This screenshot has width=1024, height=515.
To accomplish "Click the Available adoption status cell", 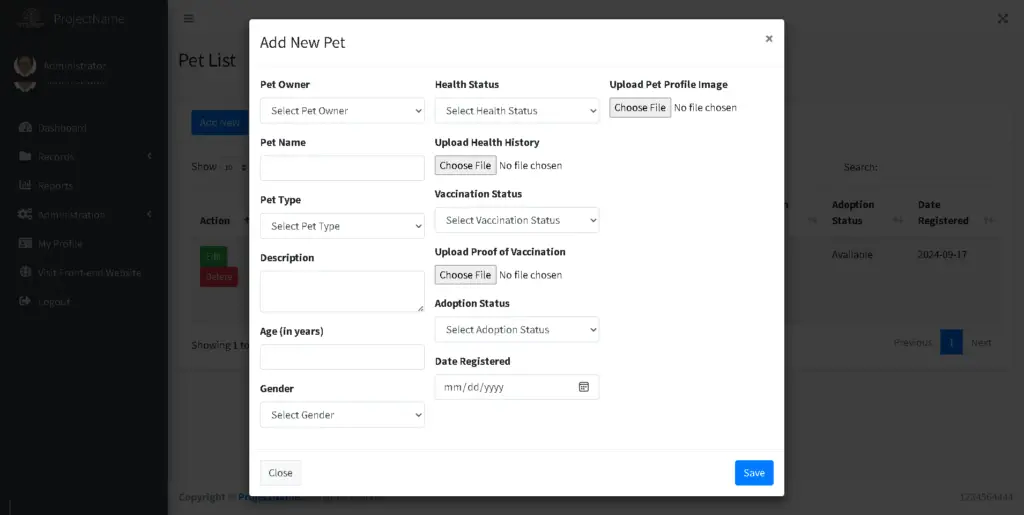I will coord(852,255).
